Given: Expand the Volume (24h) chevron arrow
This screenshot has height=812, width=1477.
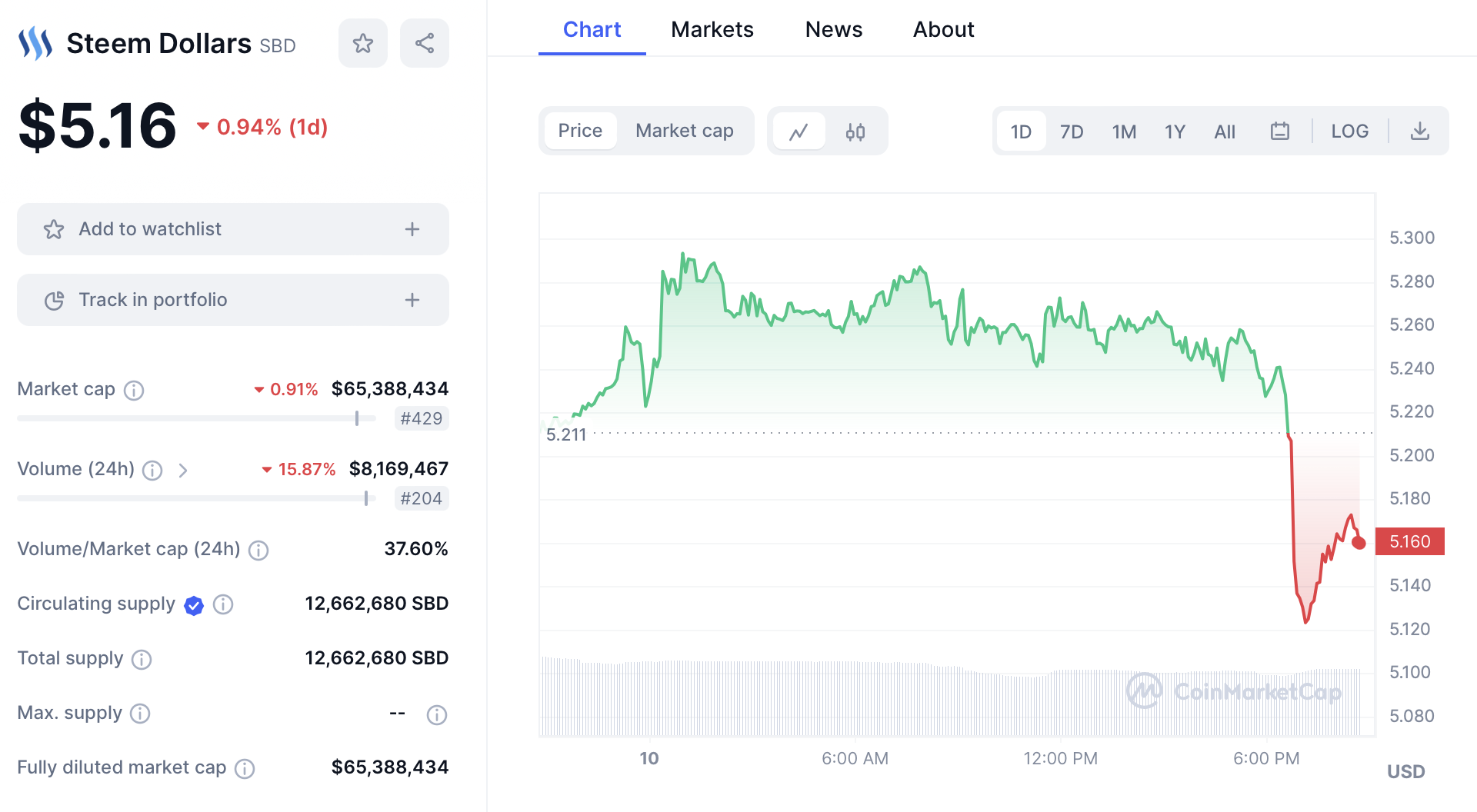Looking at the screenshot, I should coord(183,470).
